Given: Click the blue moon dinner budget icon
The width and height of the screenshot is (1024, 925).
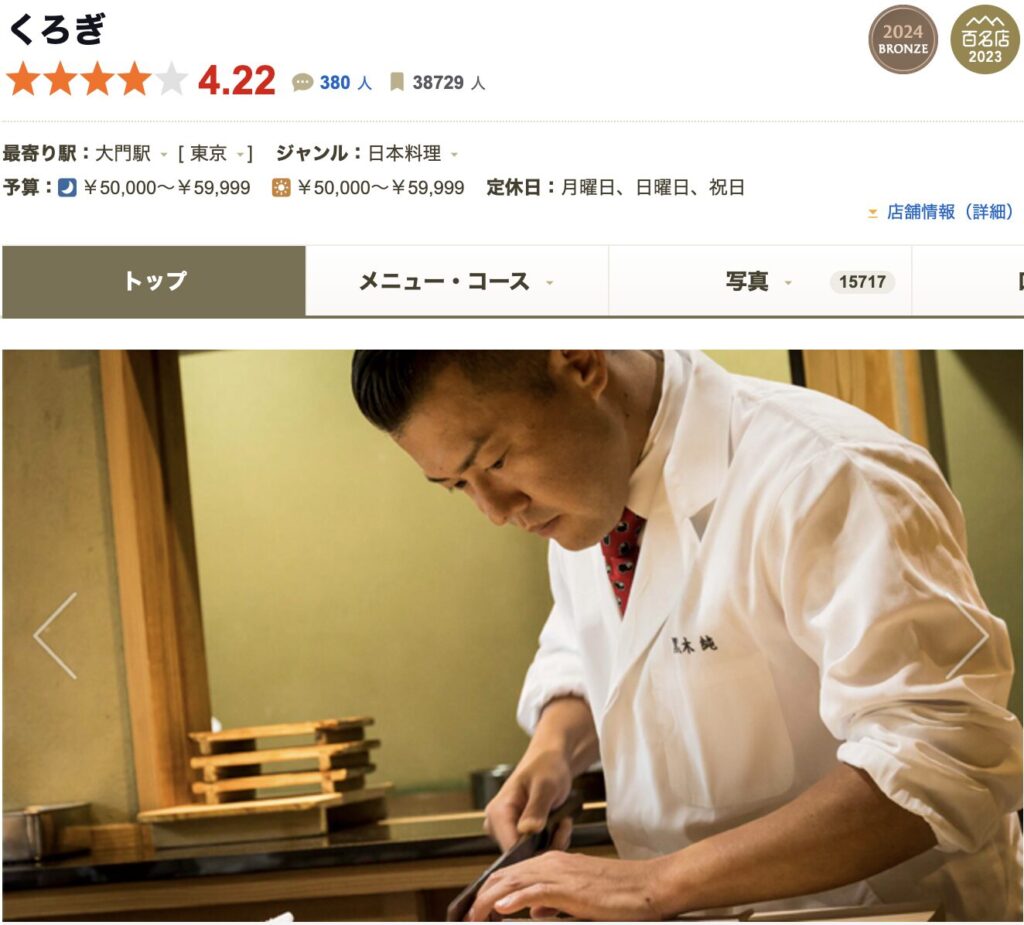Looking at the screenshot, I should (67, 188).
